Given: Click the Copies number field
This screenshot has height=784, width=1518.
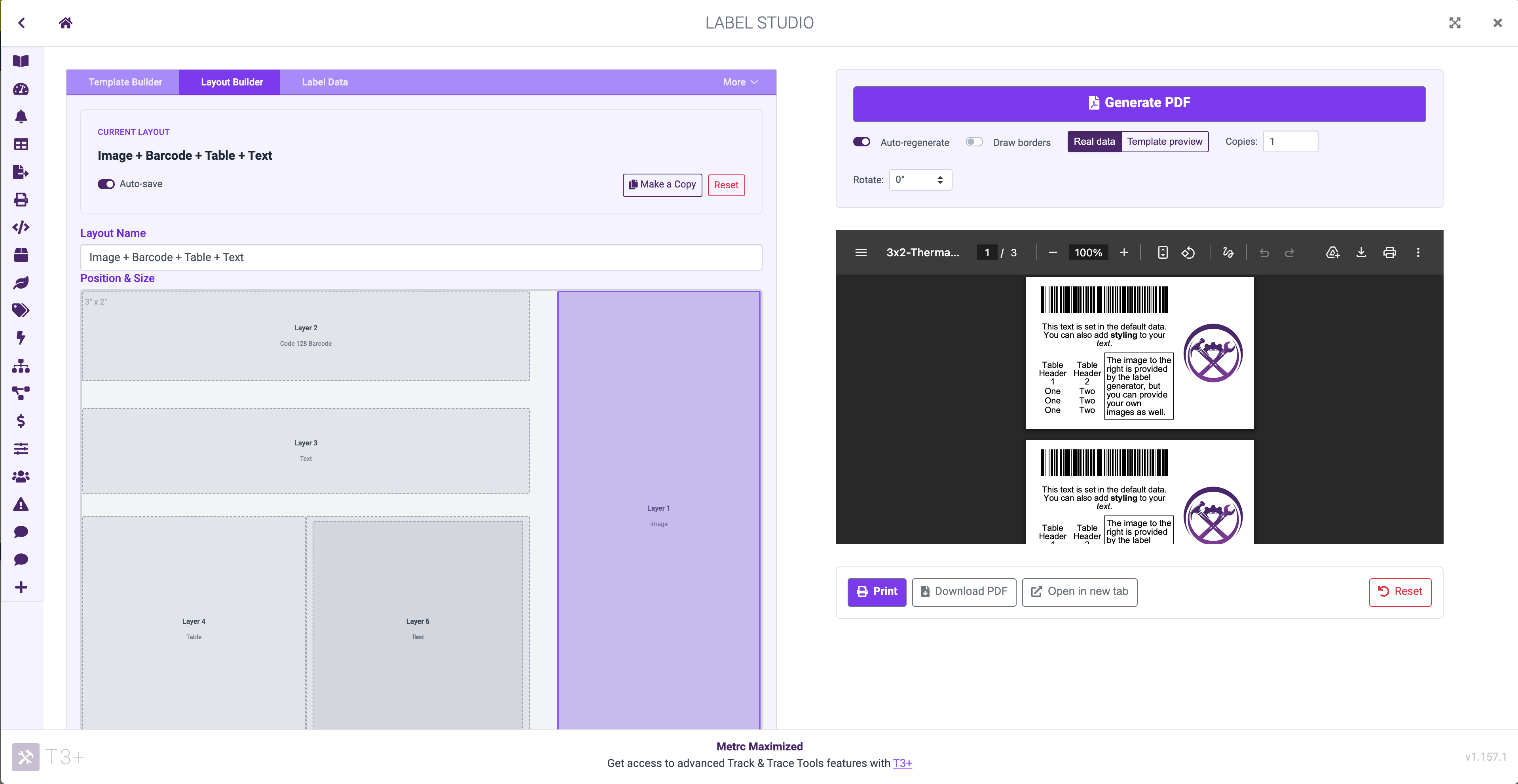Looking at the screenshot, I should (1290, 142).
